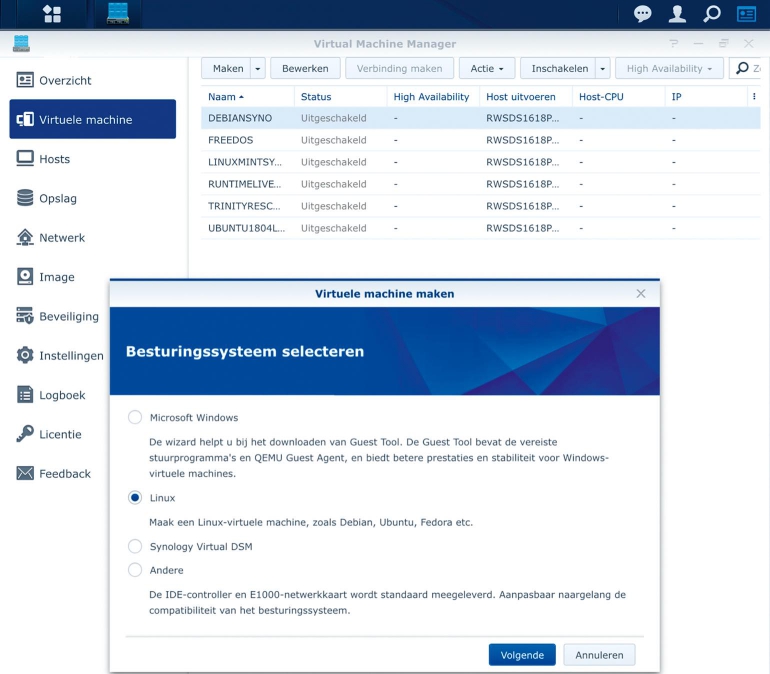Screen dimensions: 770x674
Task: Choose the Andere operating system option
Action: (135, 570)
